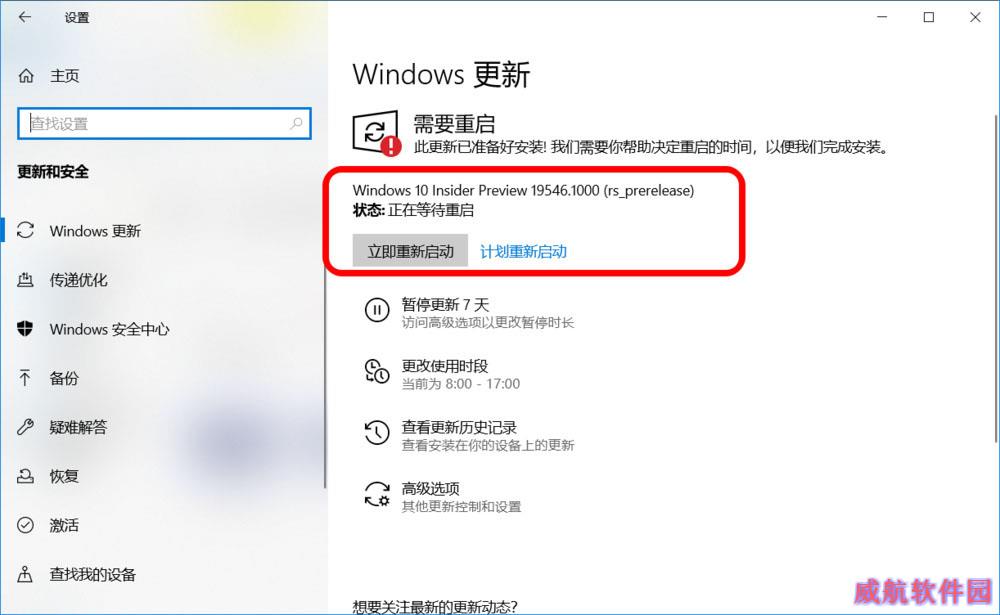Click the back arrow in Settings
The image size is (1000, 615).
click(x=25, y=17)
